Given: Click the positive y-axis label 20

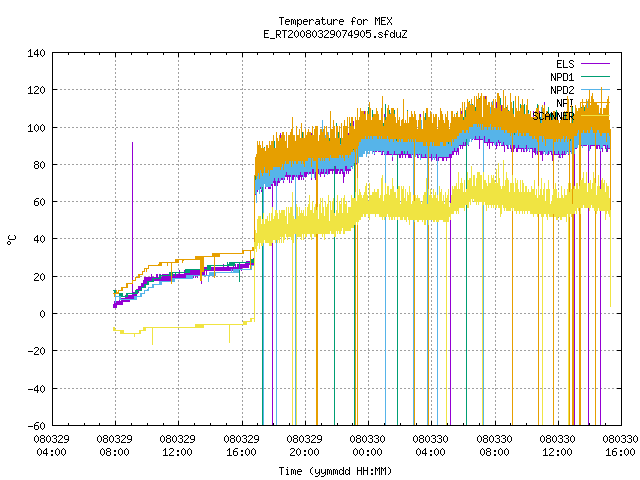Looking at the screenshot, I should (40, 277).
